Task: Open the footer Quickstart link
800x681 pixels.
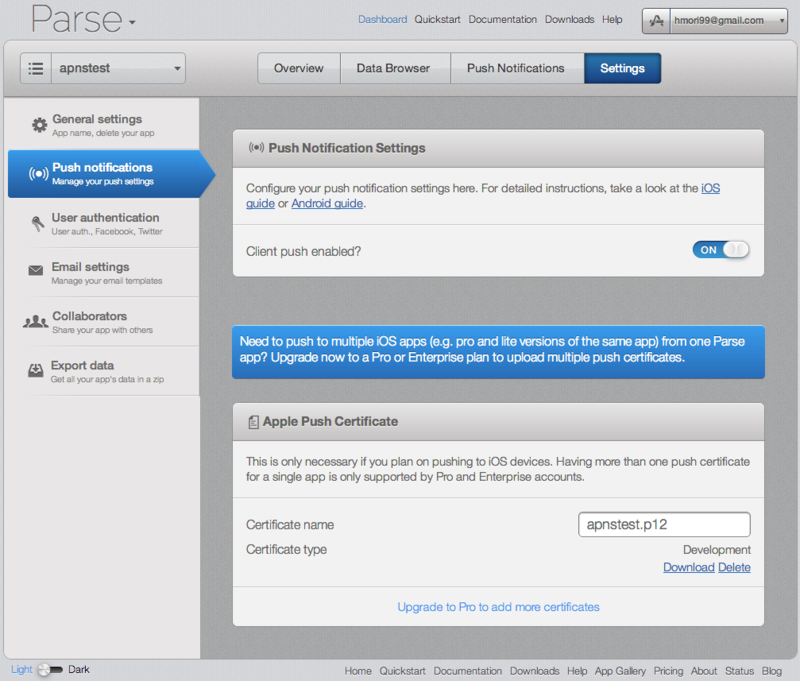Action: coord(403,671)
